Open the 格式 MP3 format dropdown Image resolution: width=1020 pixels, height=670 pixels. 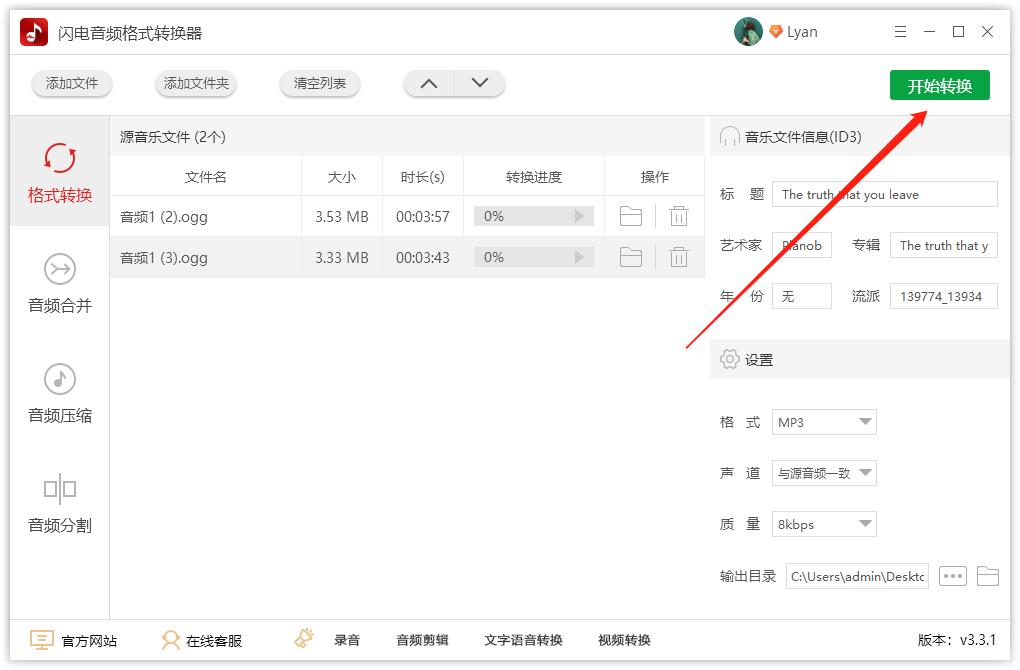(x=823, y=422)
